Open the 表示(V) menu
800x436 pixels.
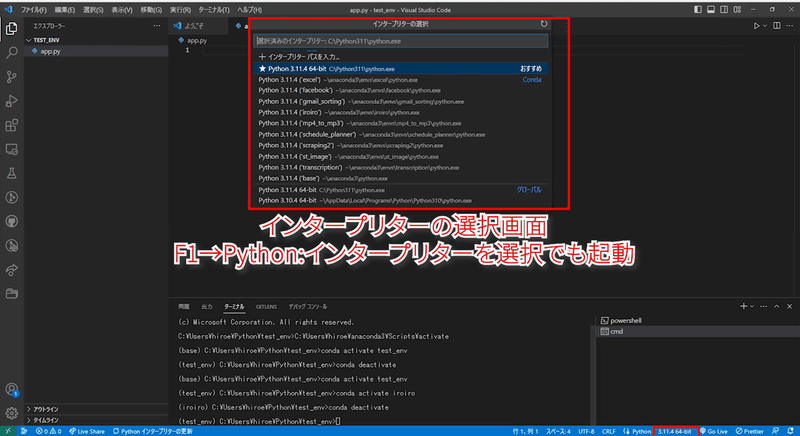tap(122, 10)
